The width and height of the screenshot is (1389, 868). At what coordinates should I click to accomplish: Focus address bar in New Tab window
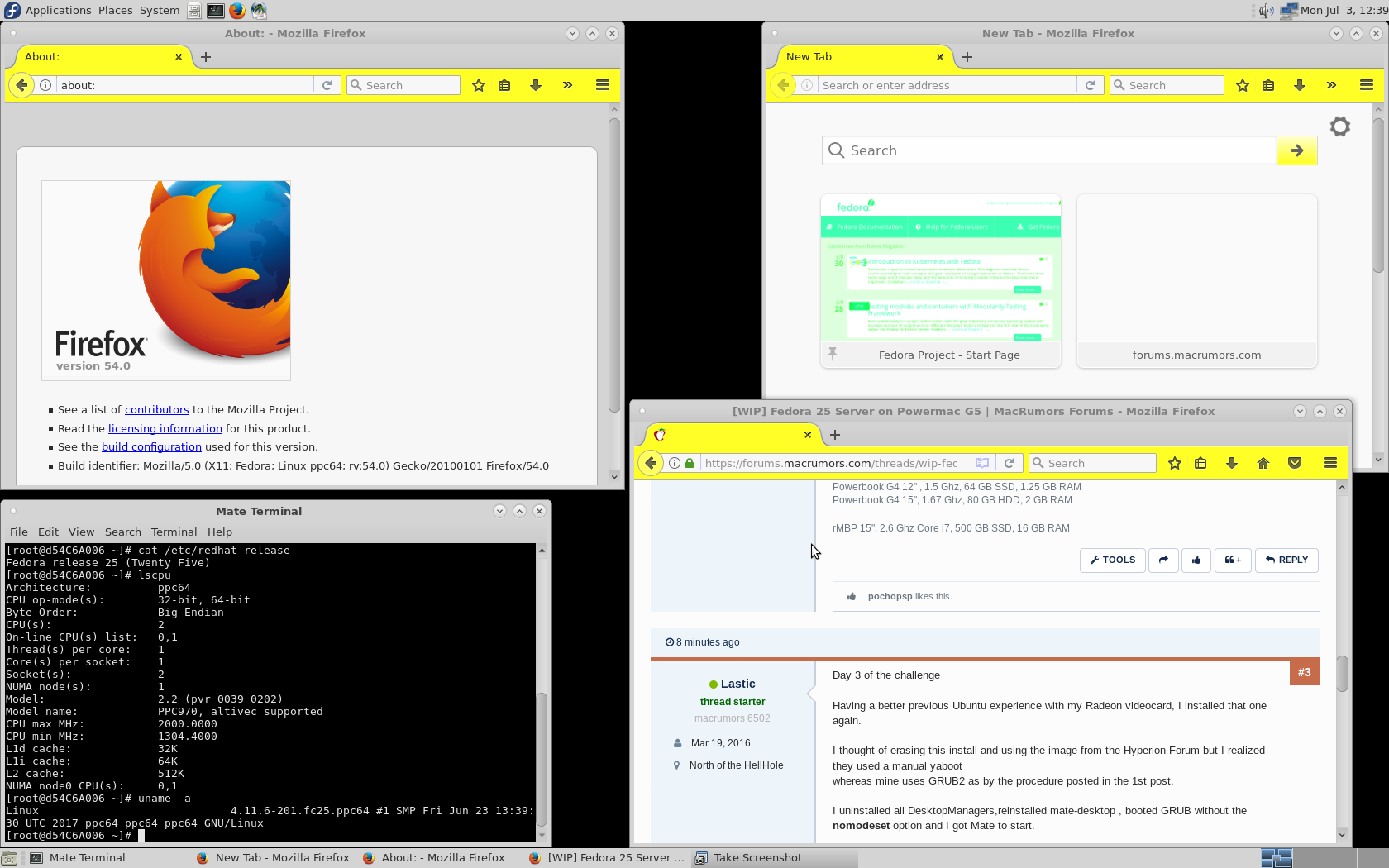click(x=947, y=85)
